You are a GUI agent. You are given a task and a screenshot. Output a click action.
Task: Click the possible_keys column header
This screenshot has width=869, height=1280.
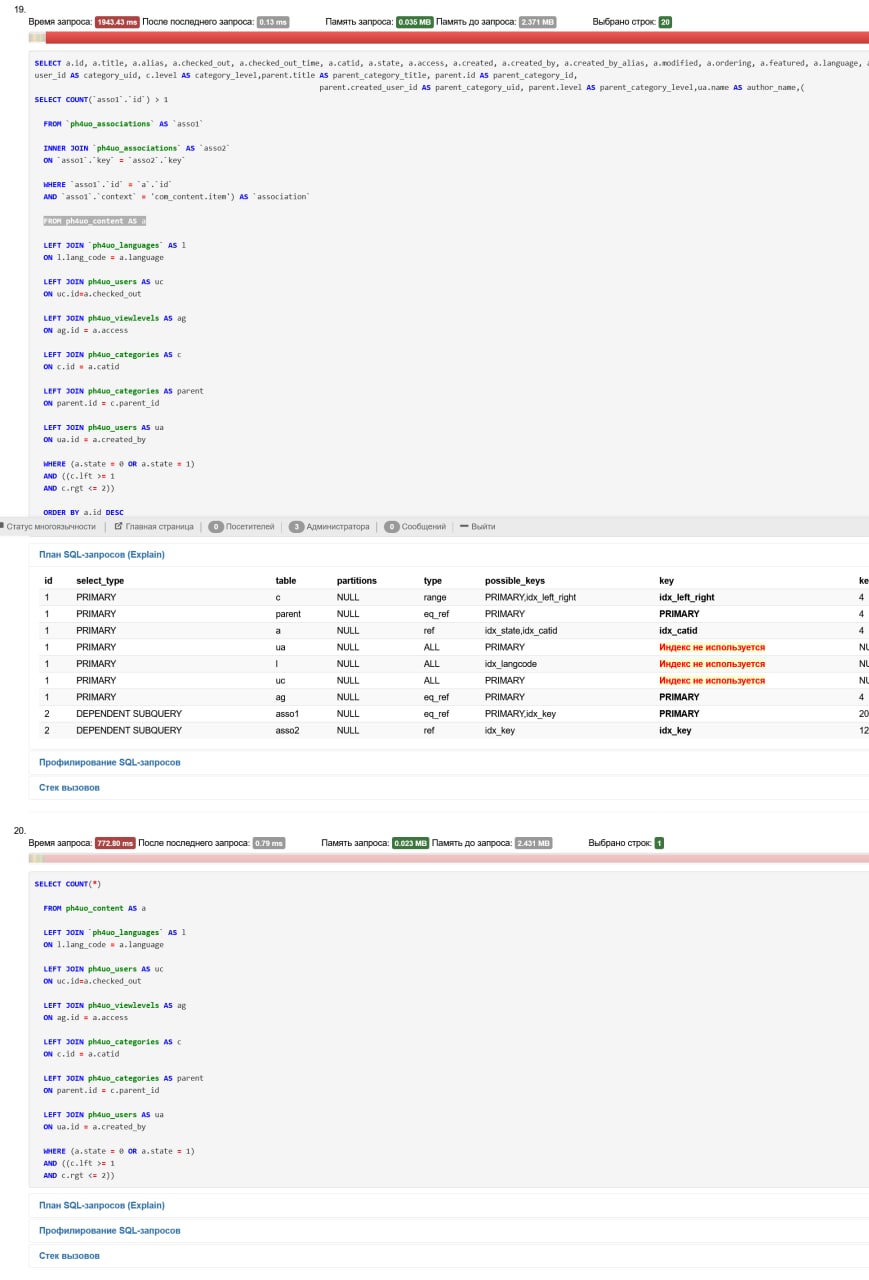click(515, 581)
